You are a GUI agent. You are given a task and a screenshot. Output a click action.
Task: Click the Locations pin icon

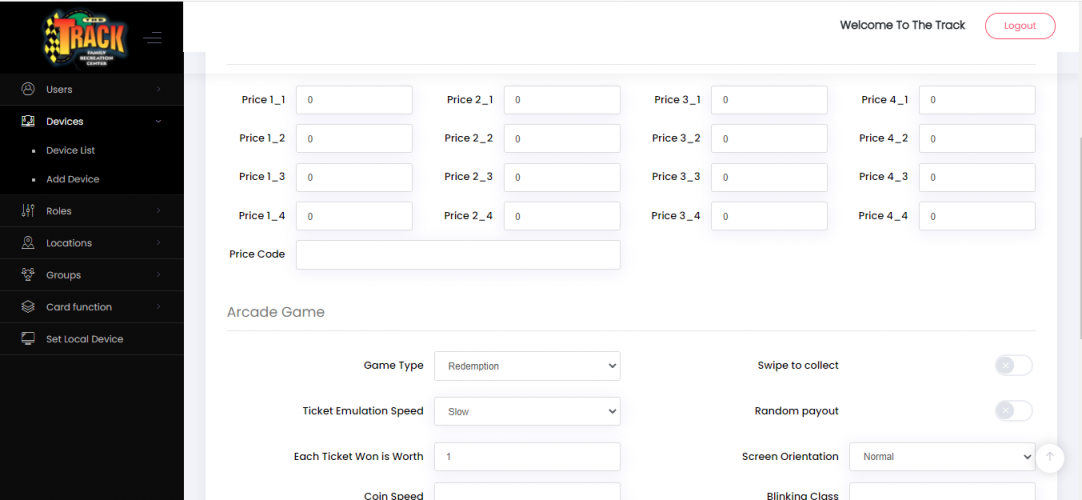[x=28, y=243]
